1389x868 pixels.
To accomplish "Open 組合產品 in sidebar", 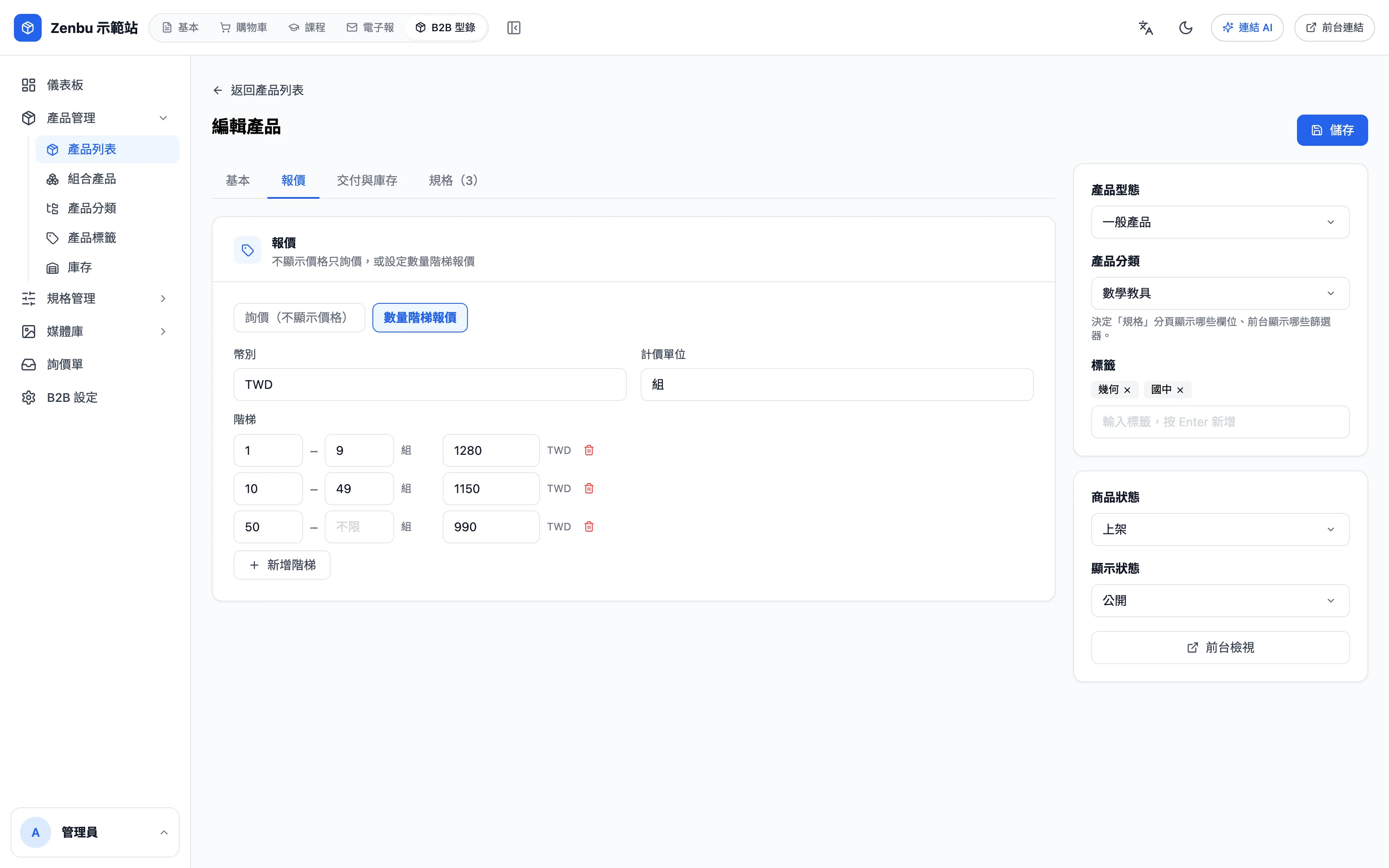I will 107,178.
